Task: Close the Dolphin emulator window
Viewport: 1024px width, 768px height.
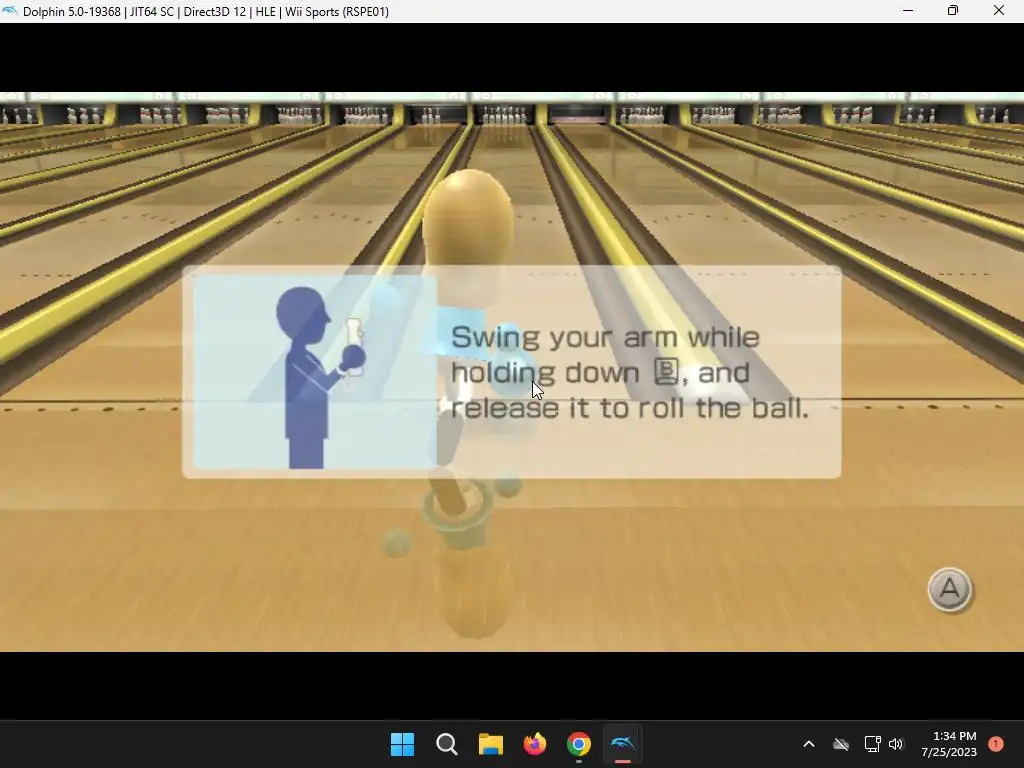Action: tap(999, 11)
